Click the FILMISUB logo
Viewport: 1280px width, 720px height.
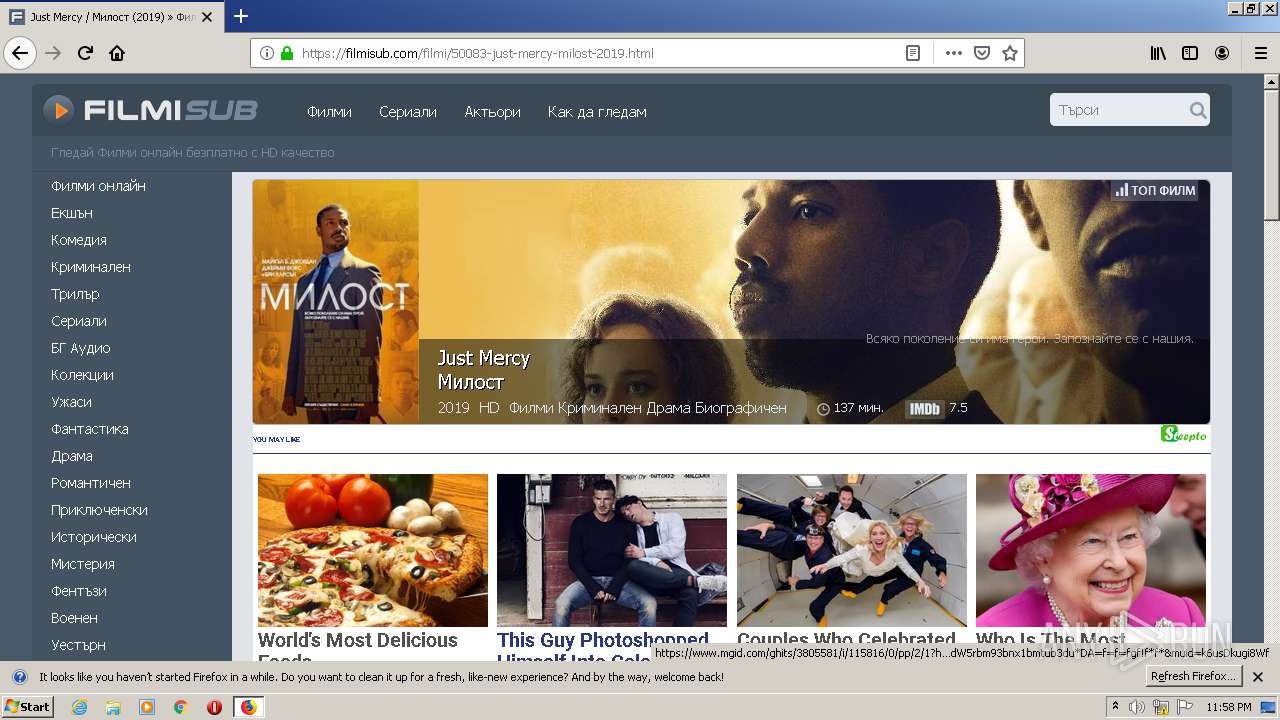(150, 110)
